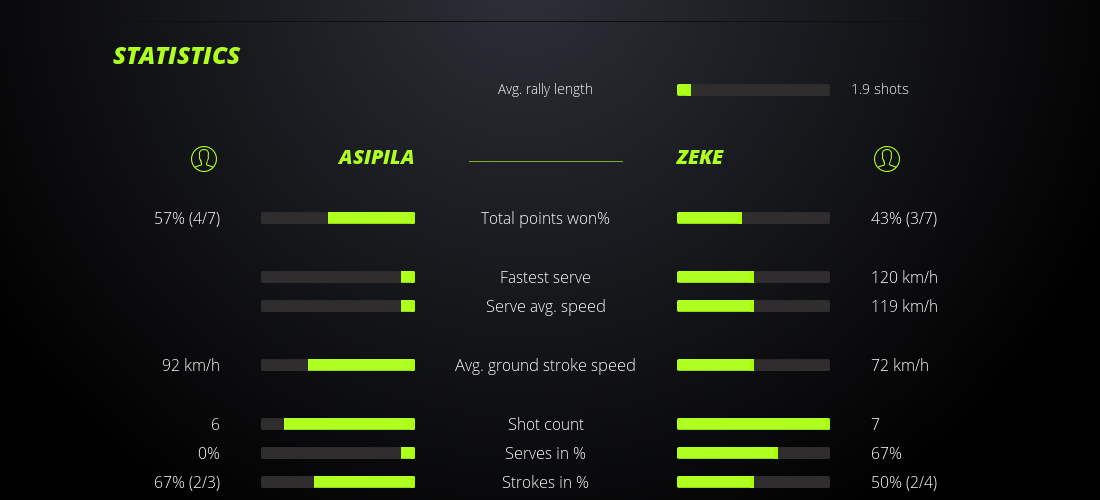Click the "120 km/h" fastest serve value
The height and width of the screenshot is (500, 1100).
pyautogui.click(x=904, y=277)
